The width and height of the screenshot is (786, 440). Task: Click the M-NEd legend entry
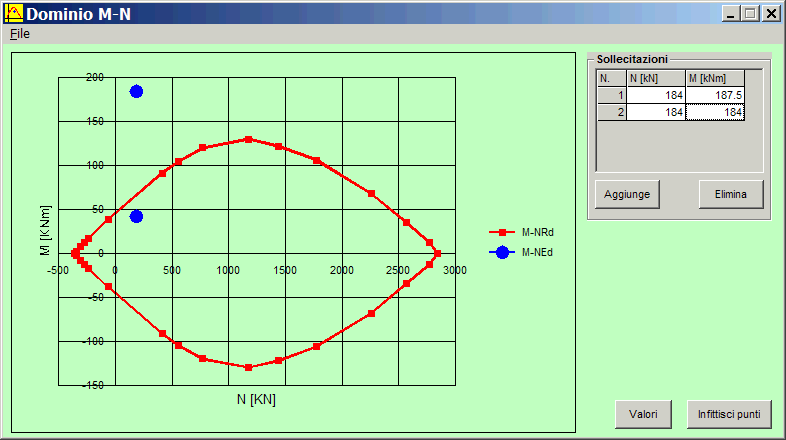pyautogui.click(x=521, y=253)
